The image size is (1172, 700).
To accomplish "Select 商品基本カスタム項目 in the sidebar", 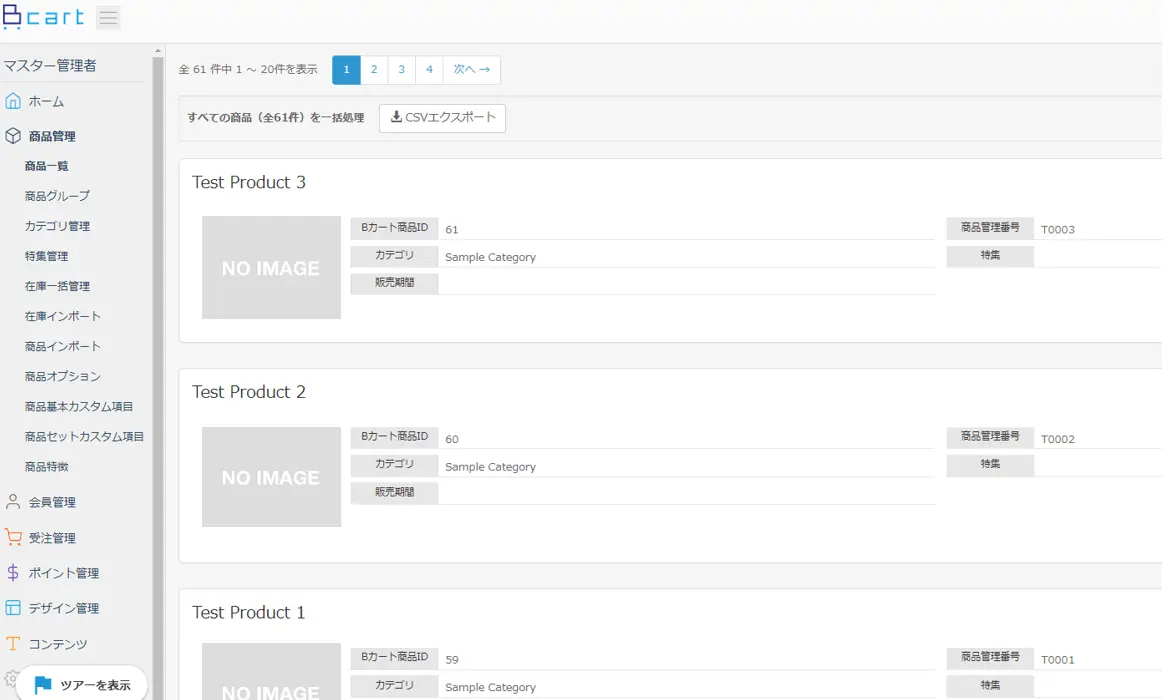I will click(79, 406).
